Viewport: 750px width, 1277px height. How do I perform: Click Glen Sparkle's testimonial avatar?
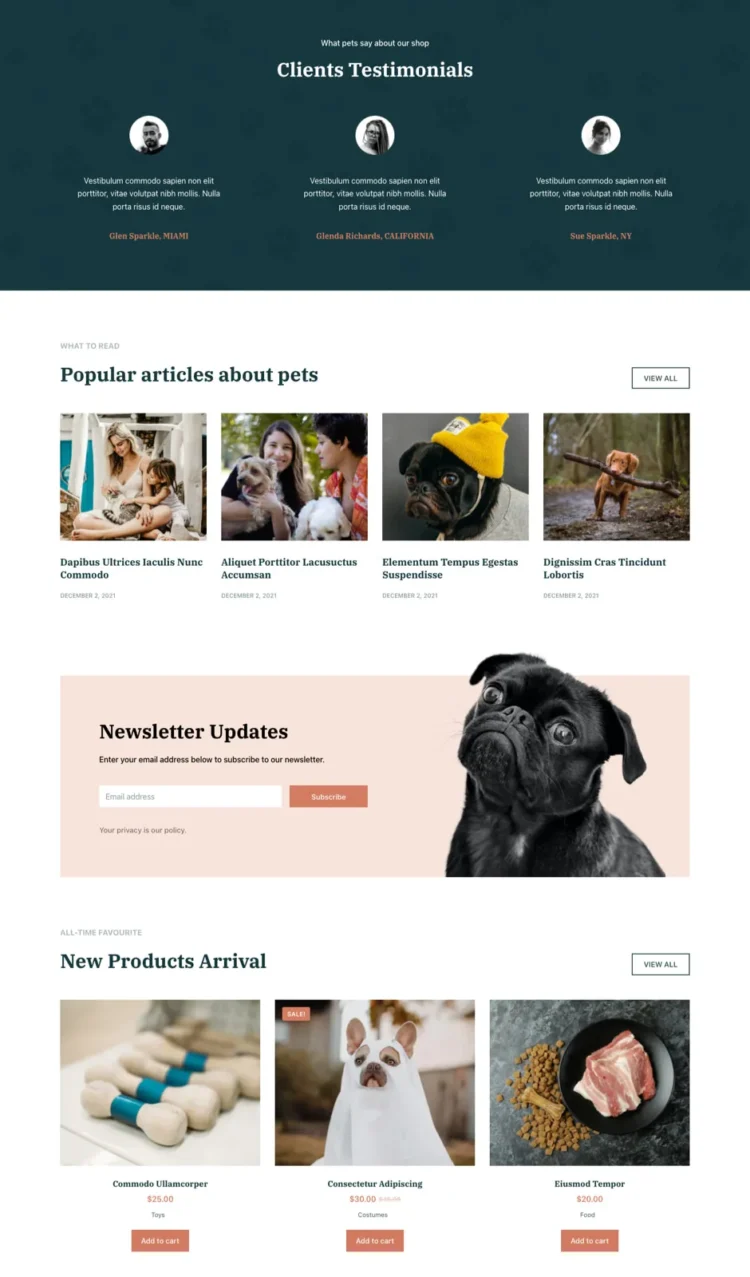pos(149,135)
